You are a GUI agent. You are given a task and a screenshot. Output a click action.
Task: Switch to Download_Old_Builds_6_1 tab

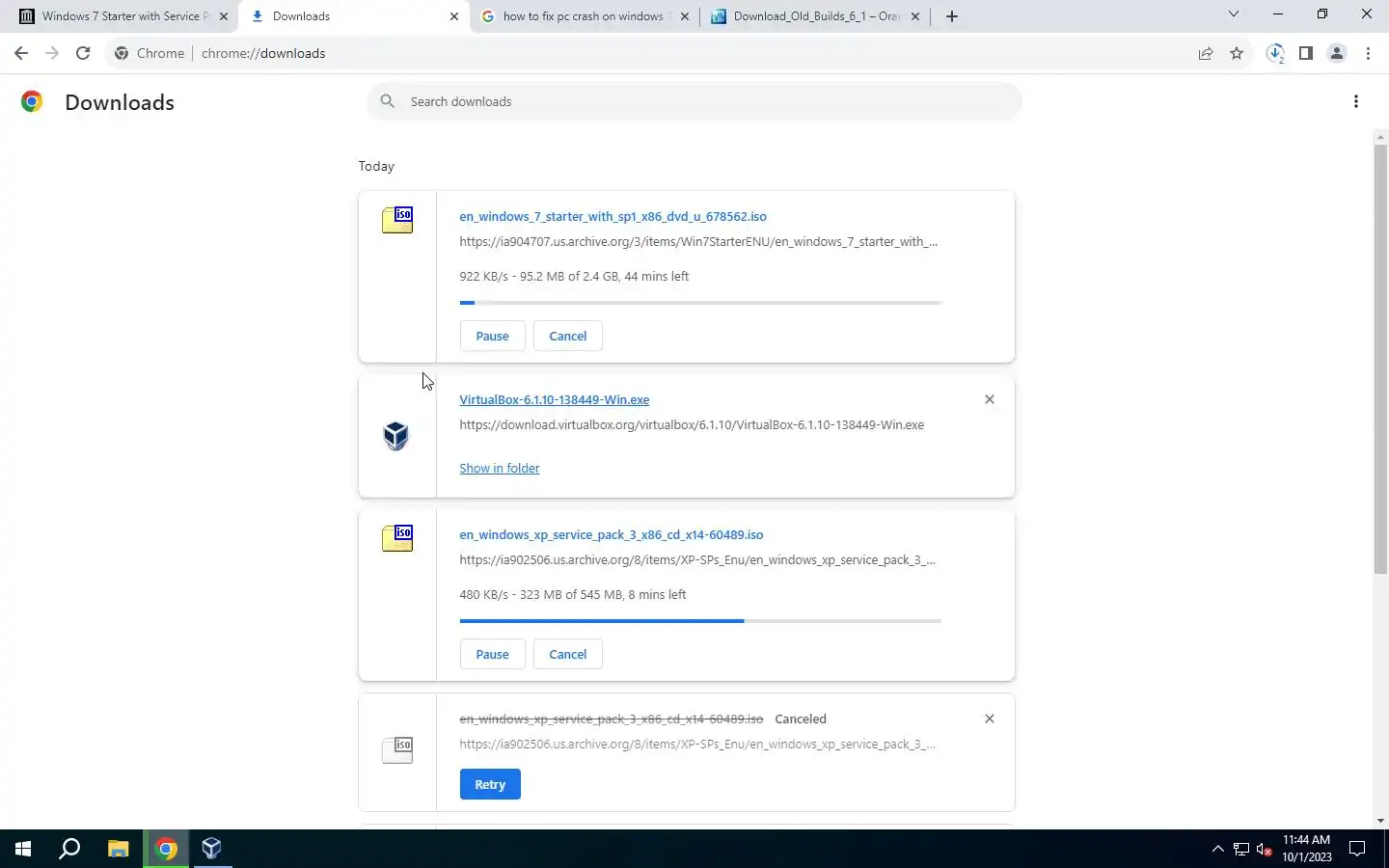tap(816, 16)
